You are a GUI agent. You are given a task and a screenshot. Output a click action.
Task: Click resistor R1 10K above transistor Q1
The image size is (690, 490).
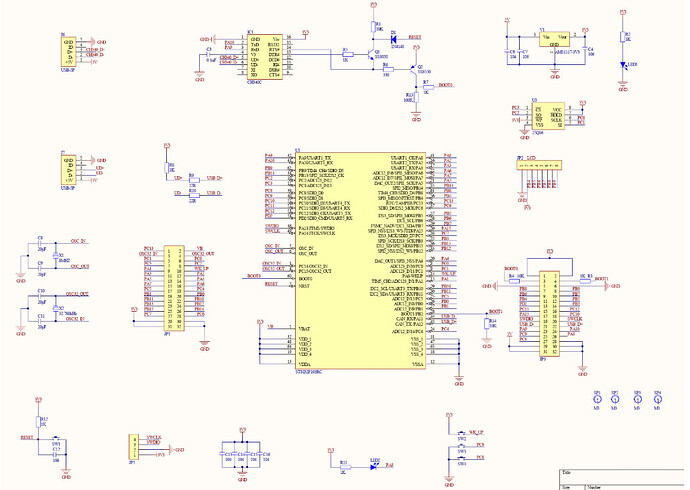point(374,26)
